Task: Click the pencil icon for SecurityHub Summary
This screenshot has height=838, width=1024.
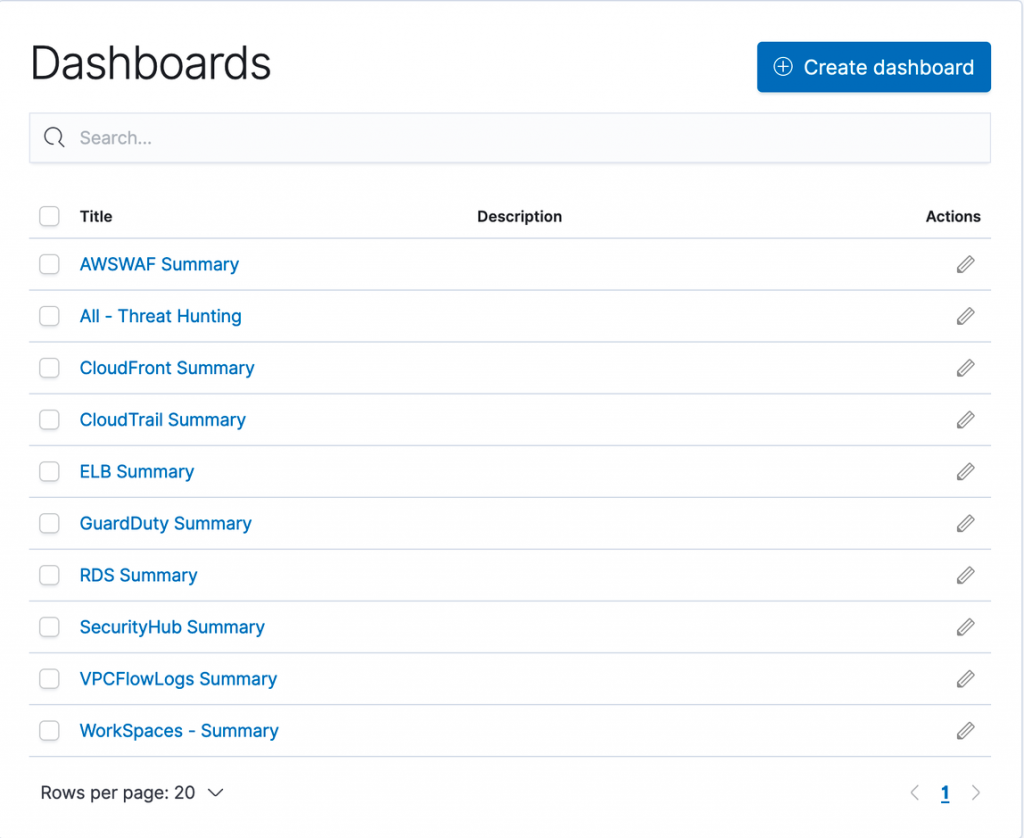Action: [965, 627]
